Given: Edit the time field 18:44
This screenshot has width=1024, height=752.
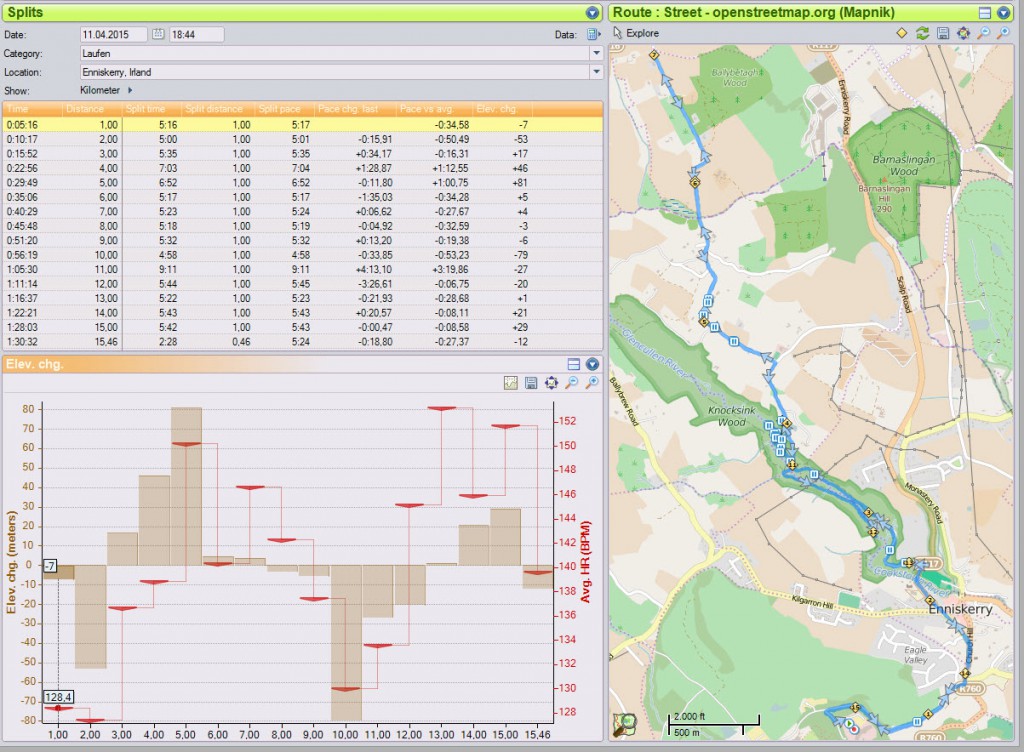Looking at the screenshot, I should tap(197, 35).
